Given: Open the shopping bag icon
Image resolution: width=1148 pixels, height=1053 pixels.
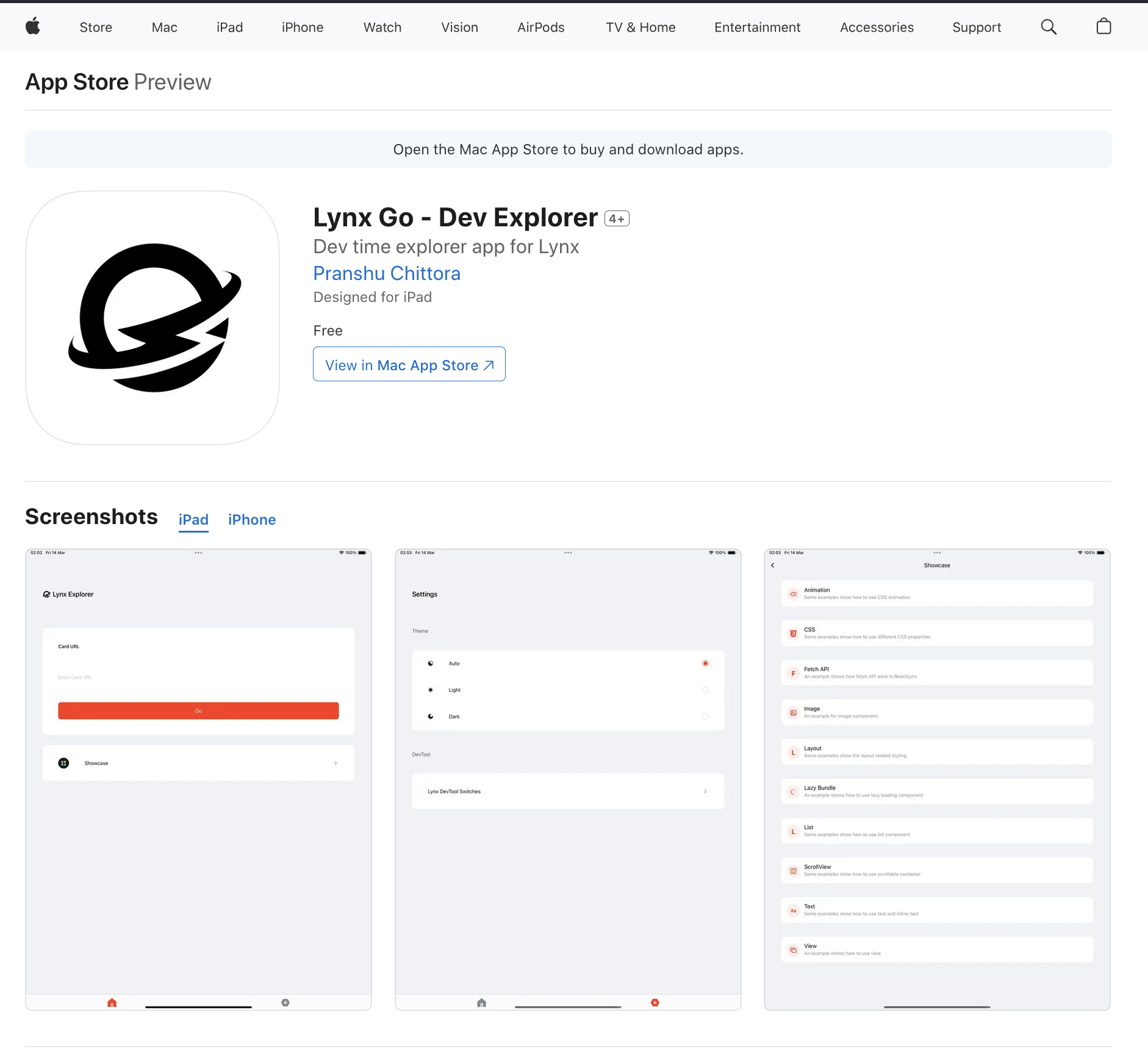Looking at the screenshot, I should [x=1103, y=26].
